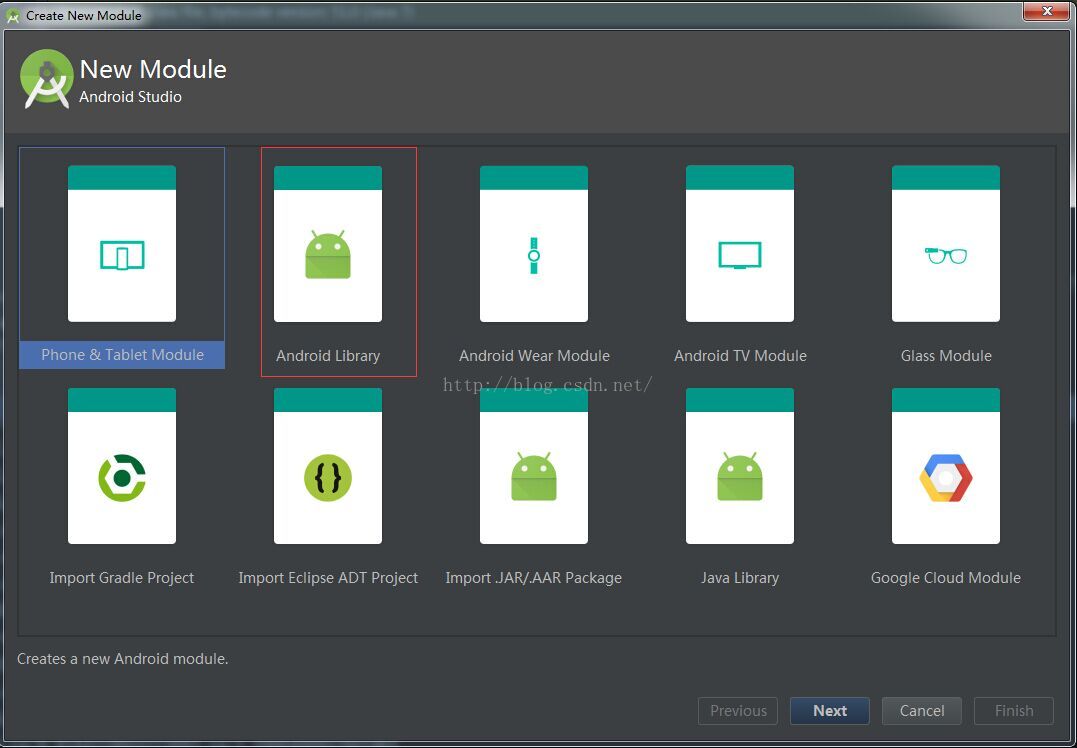
Task: Click the Android Studio logo in header
Action: (47, 79)
